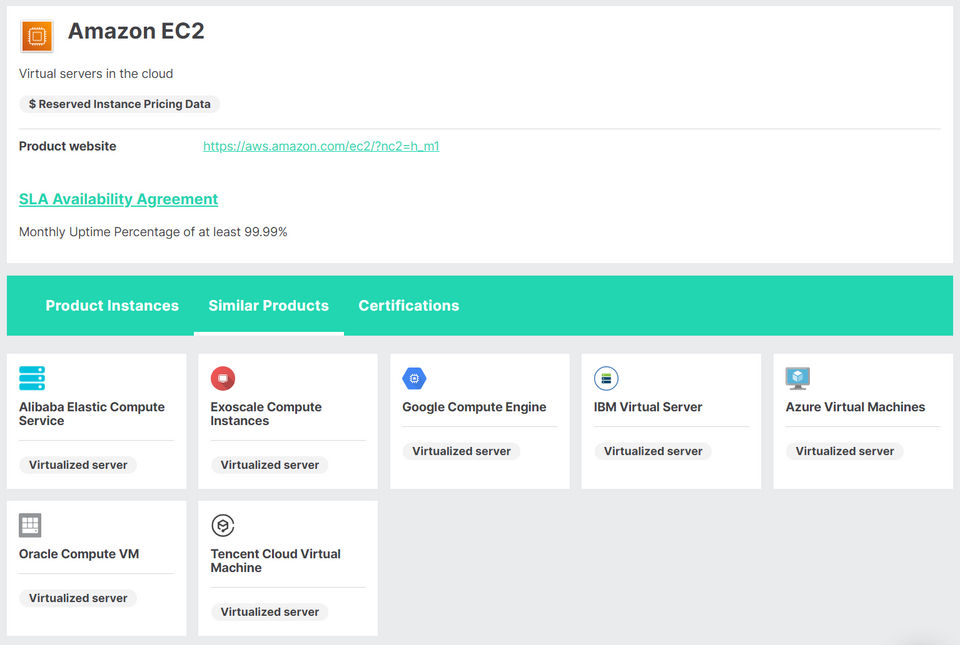Click Virtualized server tag under Oracle Compute VM
This screenshot has height=645, width=960.
[x=78, y=598]
